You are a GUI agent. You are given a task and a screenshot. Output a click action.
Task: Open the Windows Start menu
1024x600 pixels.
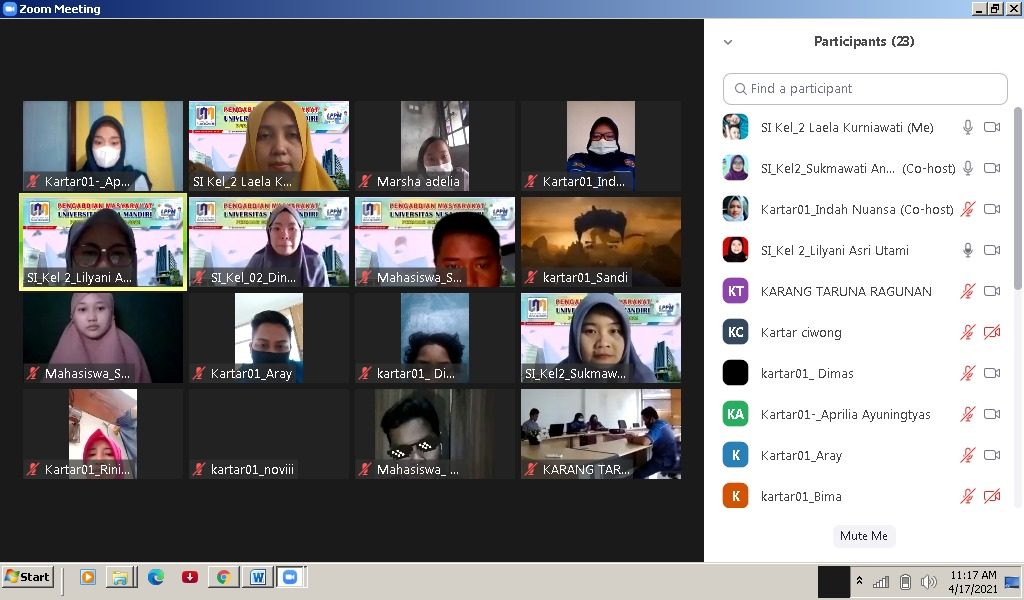tap(28, 577)
